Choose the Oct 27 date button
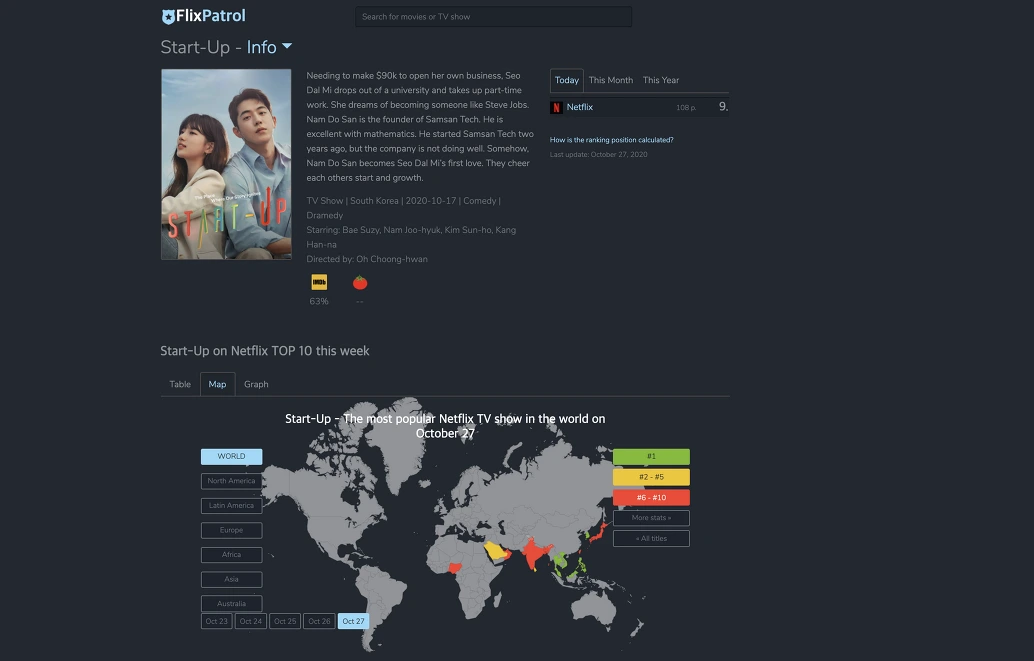This screenshot has height=661, width=1034. pyautogui.click(x=353, y=621)
